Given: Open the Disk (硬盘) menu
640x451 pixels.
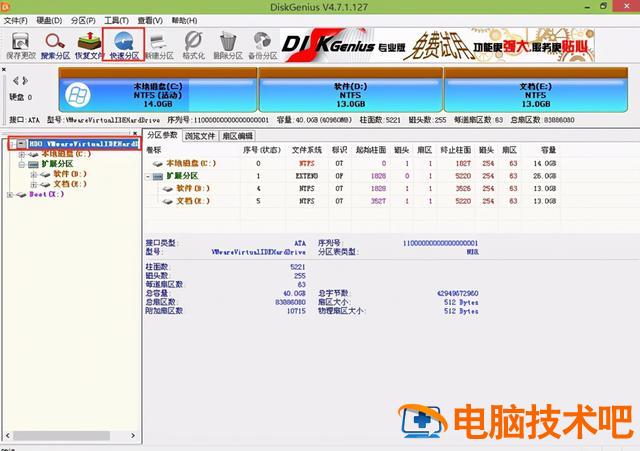Looking at the screenshot, I should pyautogui.click(x=49, y=20).
